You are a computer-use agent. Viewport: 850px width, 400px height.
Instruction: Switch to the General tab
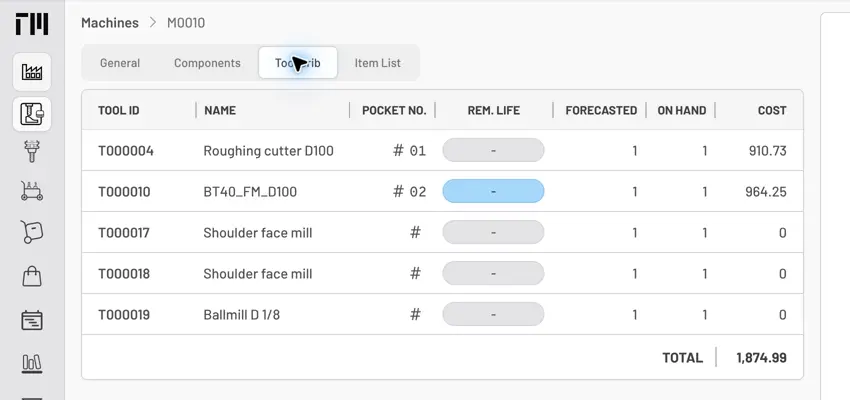coord(120,63)
